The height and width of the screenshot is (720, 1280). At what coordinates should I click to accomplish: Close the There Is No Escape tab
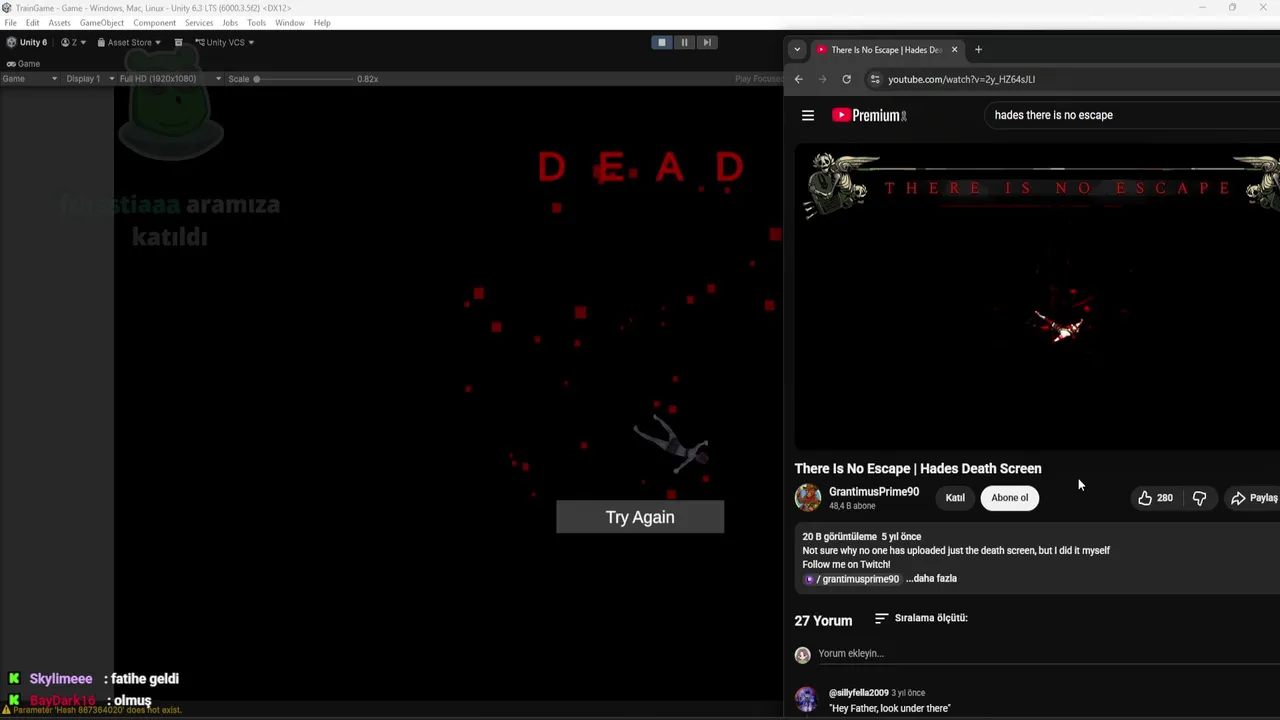coord(954,49)
